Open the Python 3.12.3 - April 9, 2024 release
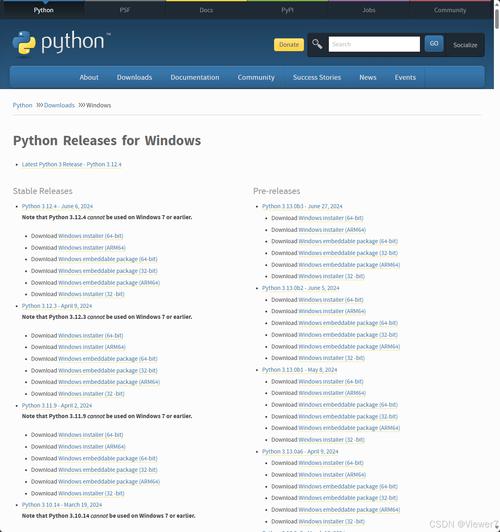 [x=57, y=306]
